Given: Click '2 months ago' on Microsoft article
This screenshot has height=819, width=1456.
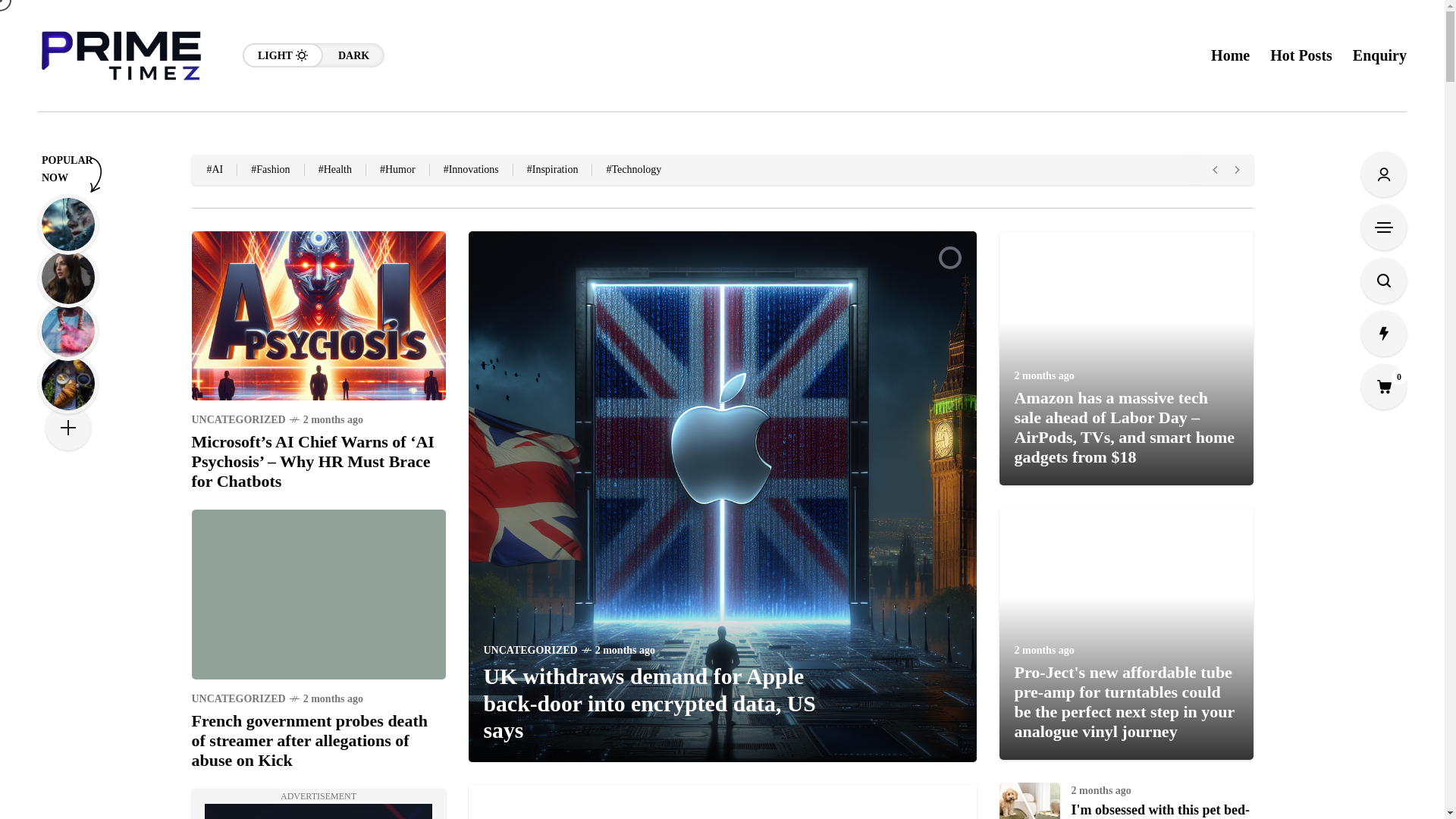Looking at the screenshot, I should (333, 420).
